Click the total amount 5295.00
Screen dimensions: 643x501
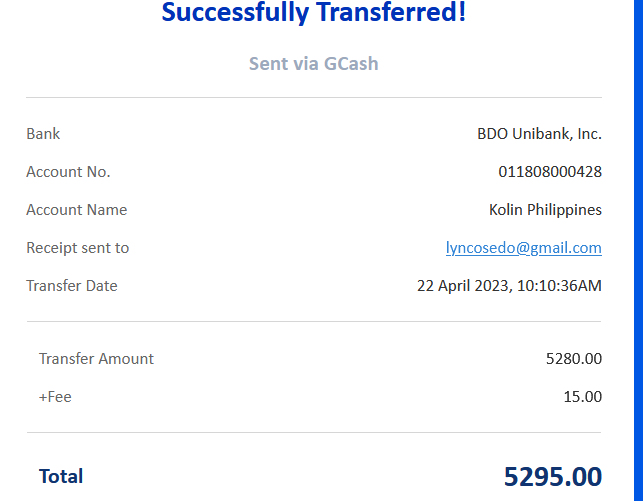click(552, 477)
